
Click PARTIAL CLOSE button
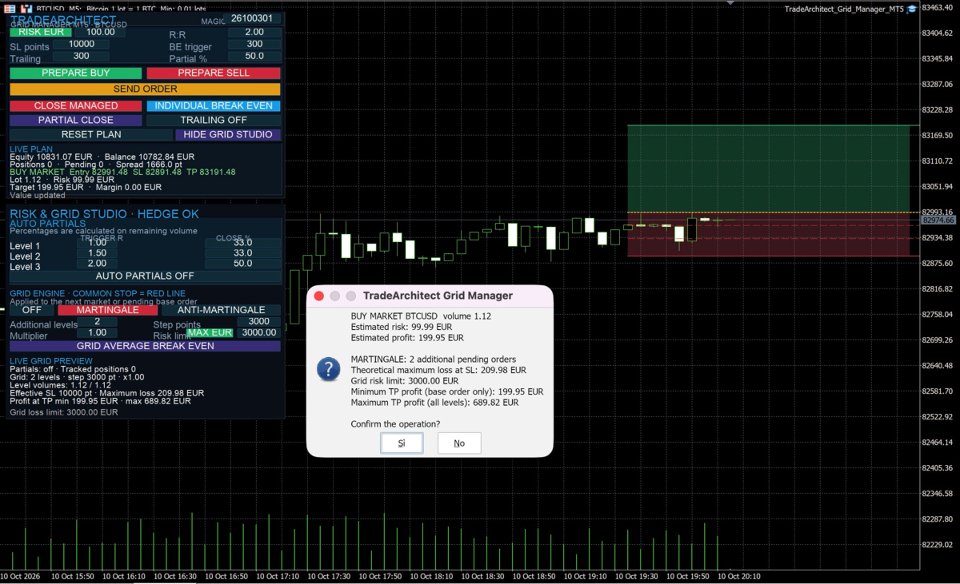[76, 120]
